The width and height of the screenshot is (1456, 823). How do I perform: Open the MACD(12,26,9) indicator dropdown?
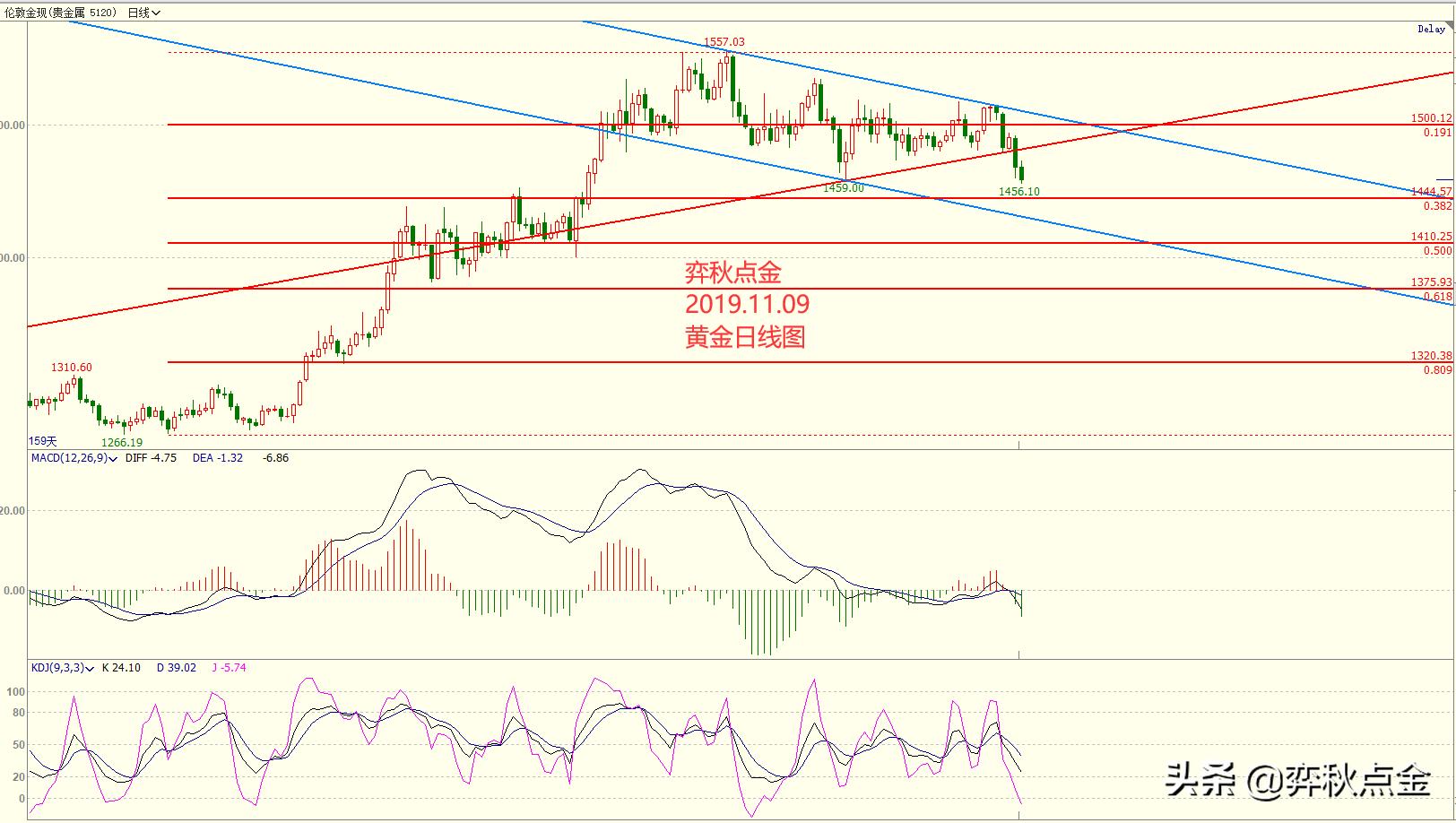(74, 457)
